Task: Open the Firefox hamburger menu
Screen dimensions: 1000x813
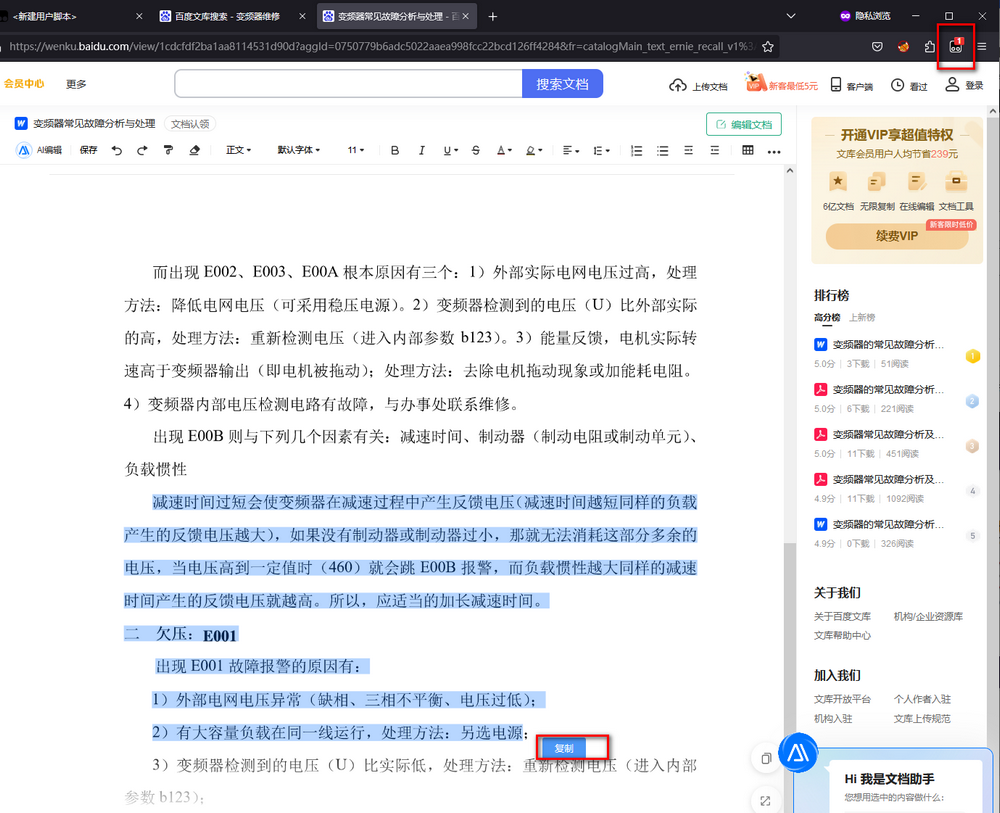Action: tap(982, 46)
